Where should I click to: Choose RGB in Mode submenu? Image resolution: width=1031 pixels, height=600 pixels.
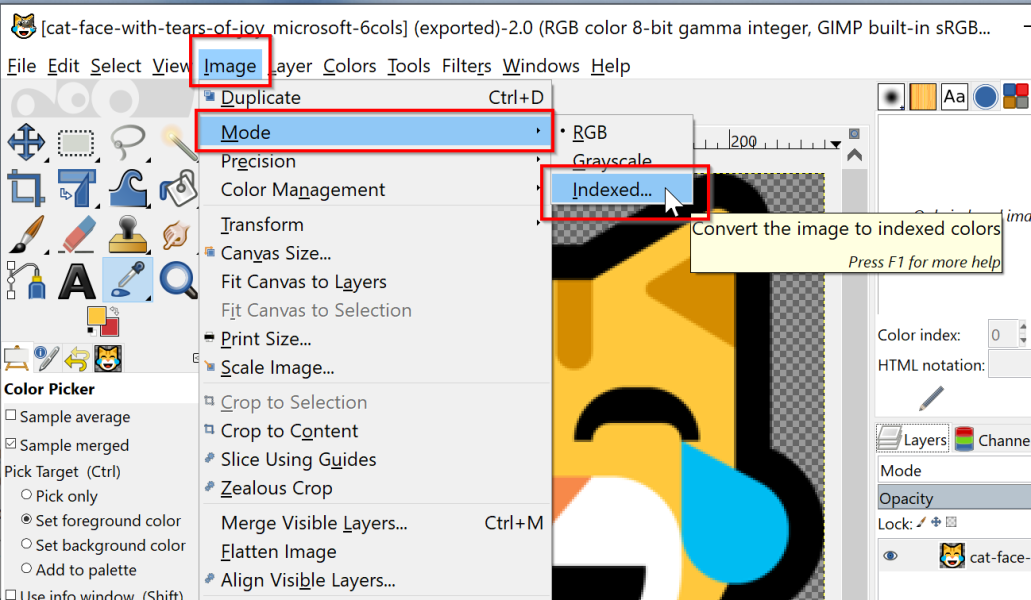tap(623, 133)
